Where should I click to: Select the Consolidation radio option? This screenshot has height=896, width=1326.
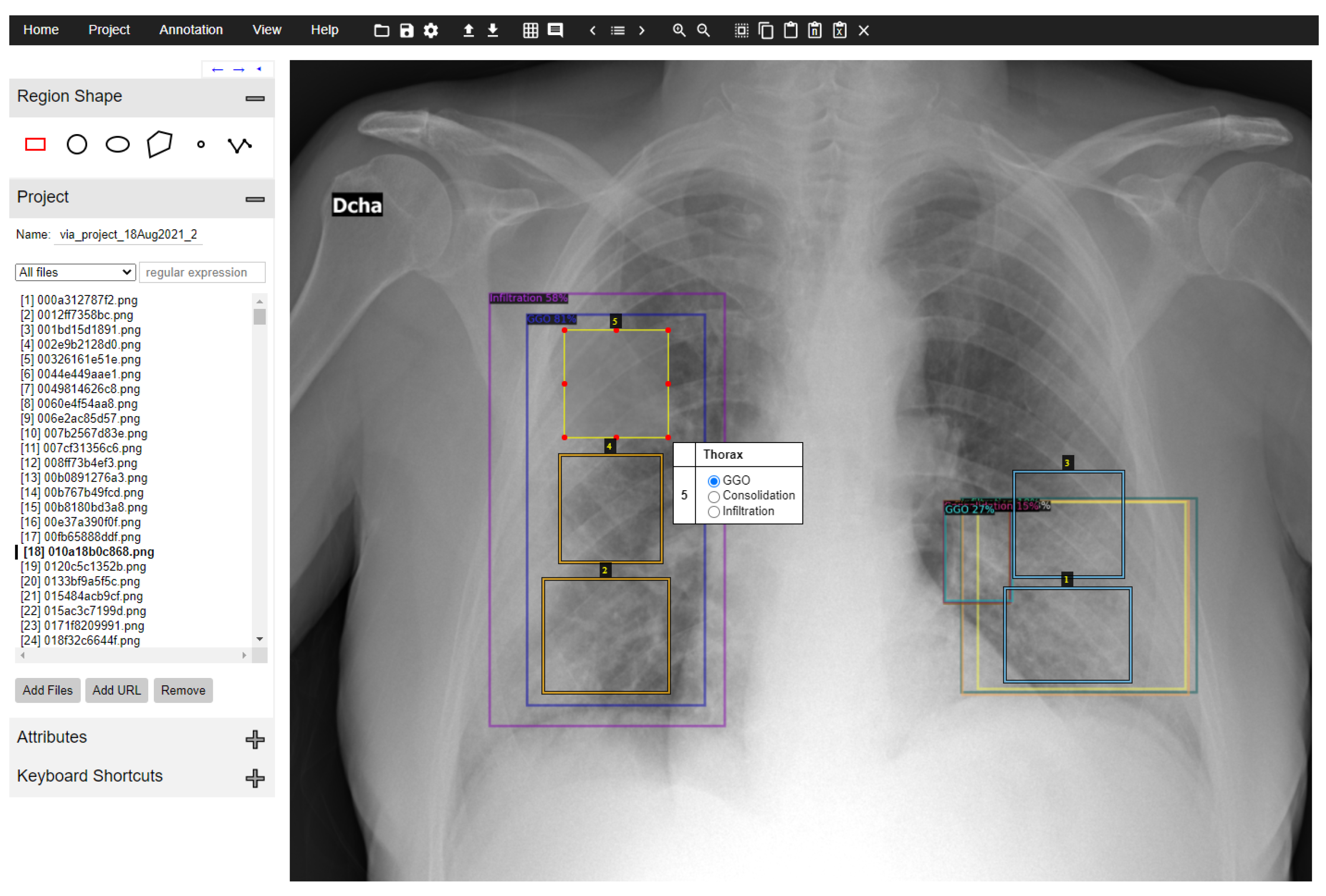pos(713,497)
